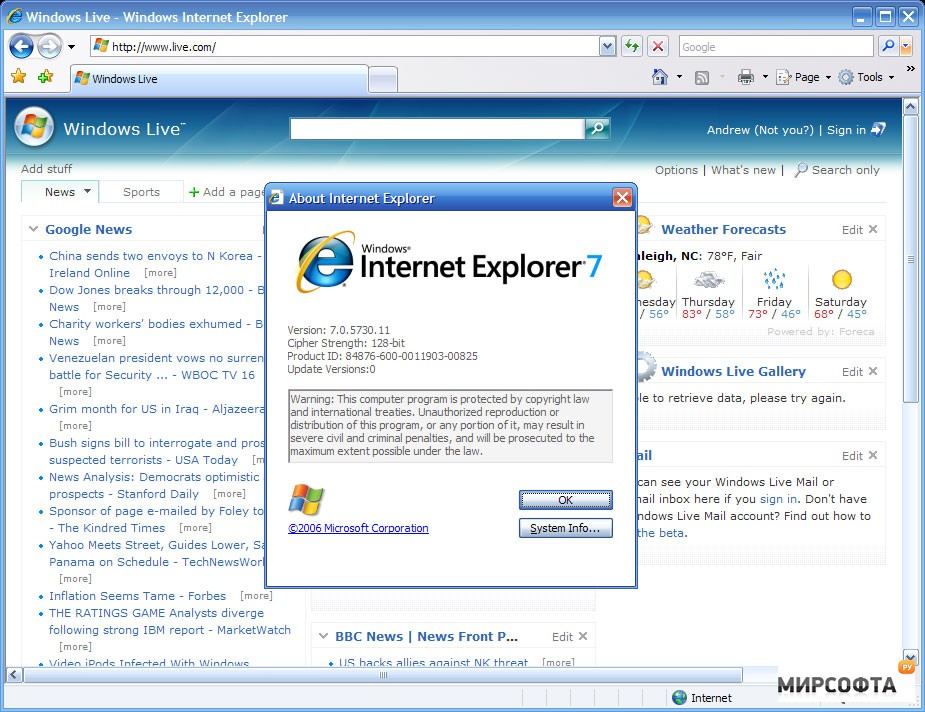Expand the command bar overflow chevron
This screenshot has width=925, height=712.
click(x=911, y=69)
